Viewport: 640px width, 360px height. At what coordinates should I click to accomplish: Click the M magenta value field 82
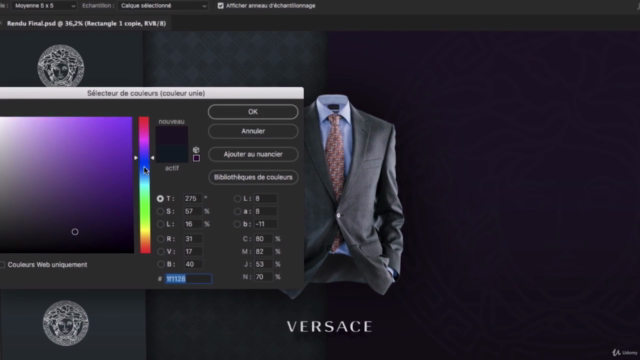click(263, 251)
